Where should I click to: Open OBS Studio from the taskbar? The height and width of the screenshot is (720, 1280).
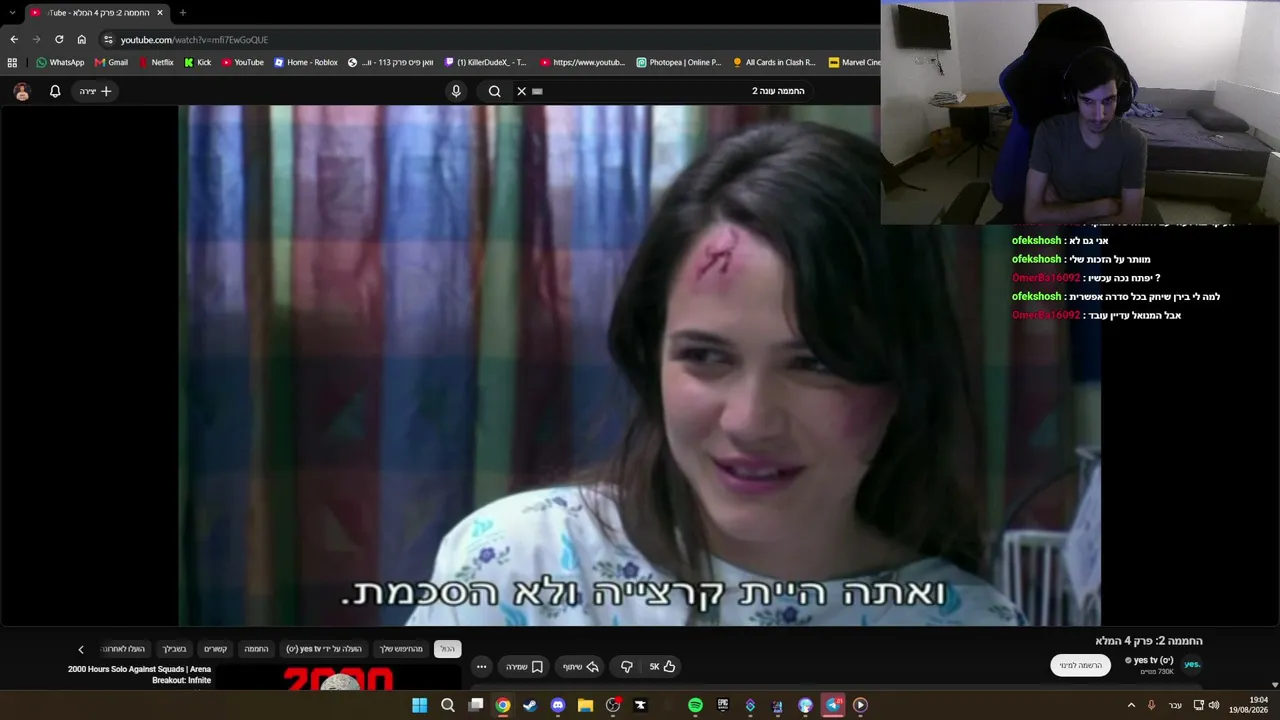coord(613,705)
